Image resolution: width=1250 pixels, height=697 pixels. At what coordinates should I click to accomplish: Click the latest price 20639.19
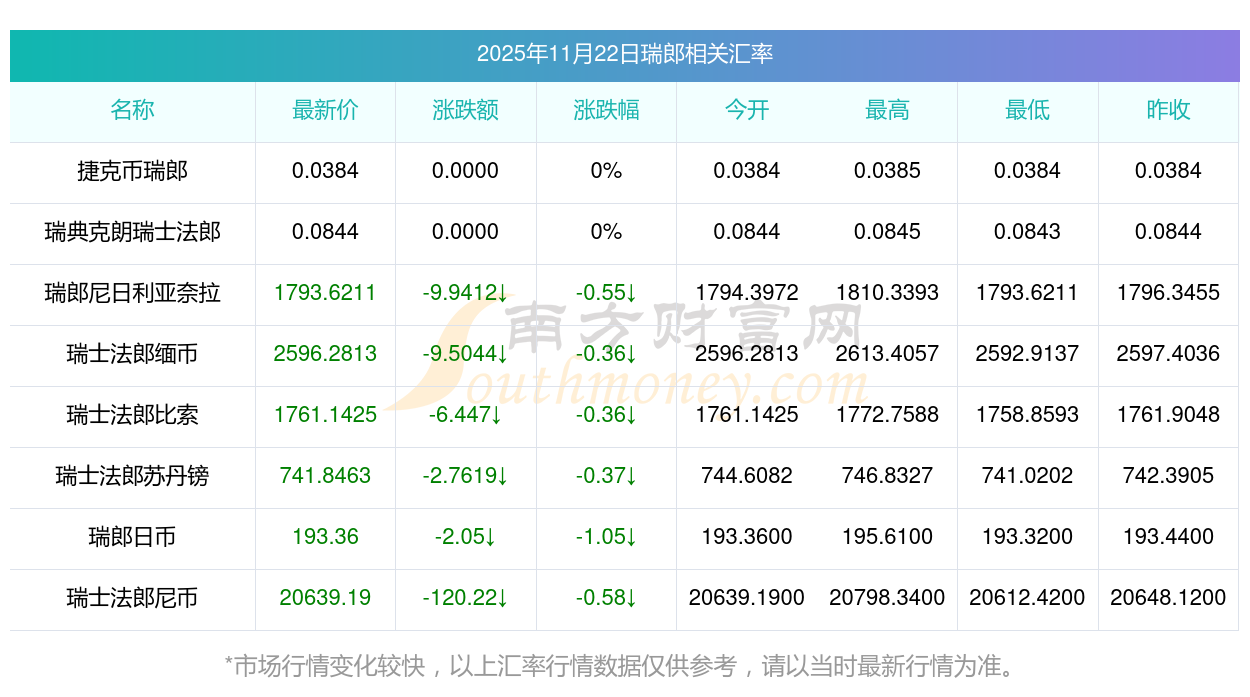pyautogui.click(x=325, y=598)
